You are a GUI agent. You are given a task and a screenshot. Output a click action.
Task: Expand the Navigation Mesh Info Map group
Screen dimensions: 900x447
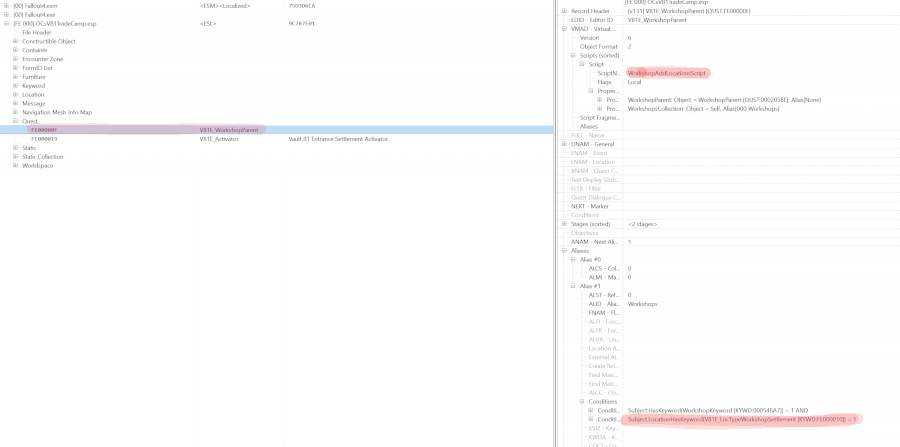coord(15,112)
